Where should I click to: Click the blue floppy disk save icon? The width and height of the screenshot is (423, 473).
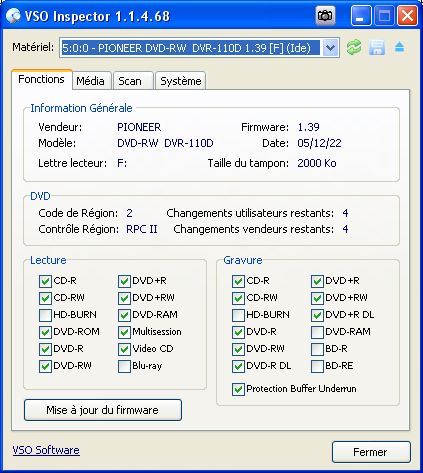[x=377, y=47]
